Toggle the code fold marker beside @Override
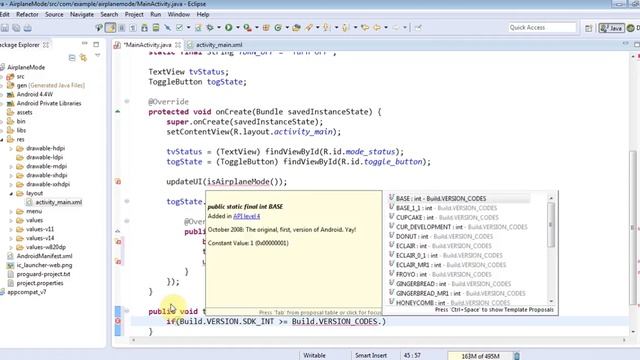The width and height of the screenshot is (640, 360). click(127, 101)
